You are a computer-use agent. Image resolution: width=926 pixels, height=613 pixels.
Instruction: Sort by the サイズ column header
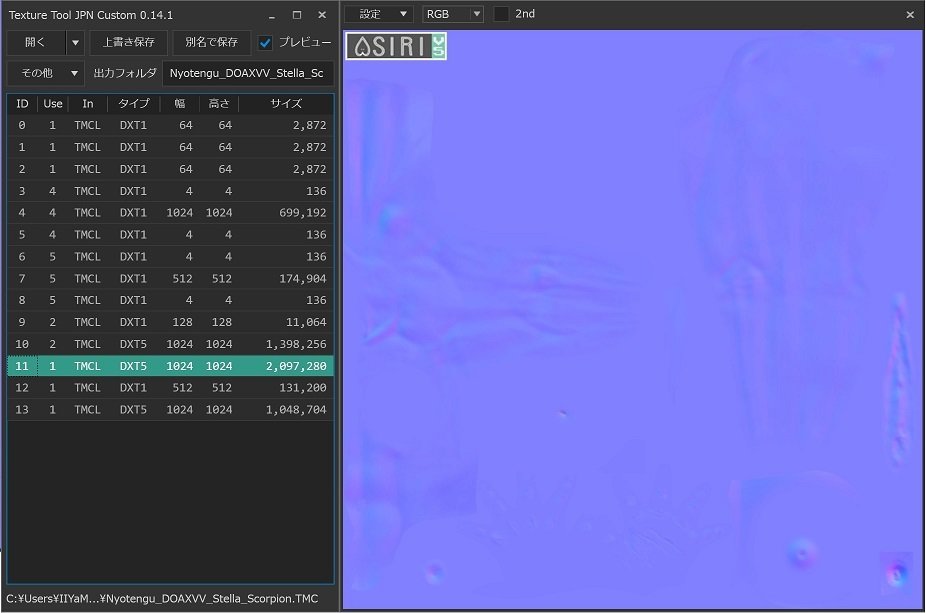pyautogui.click(x=286, y=104)
